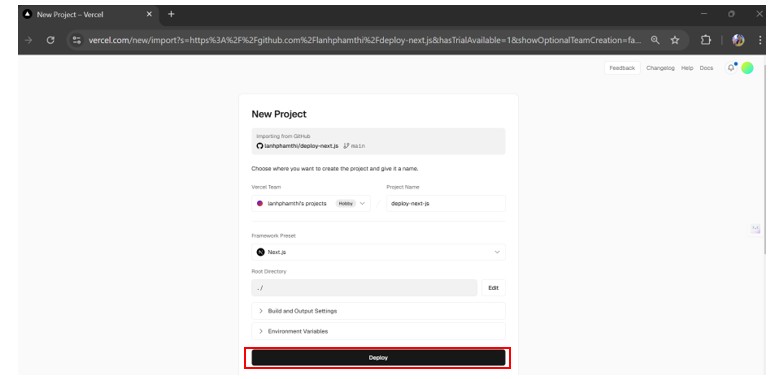
Task: Click the Vercel team avatar dot icon
Action: click(x=259, y=203)
